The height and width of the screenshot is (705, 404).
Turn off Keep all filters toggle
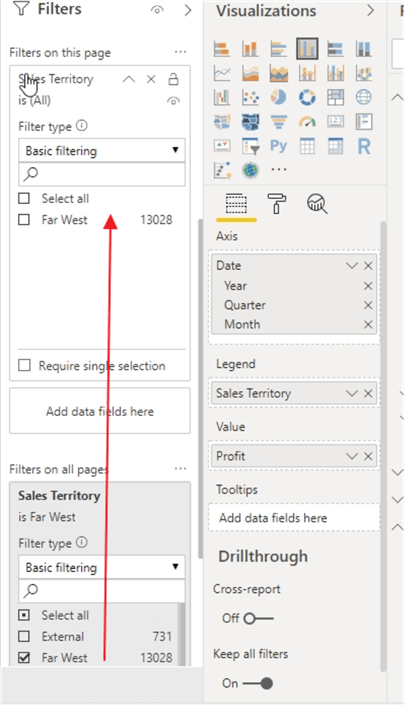[x=258, y=683]
